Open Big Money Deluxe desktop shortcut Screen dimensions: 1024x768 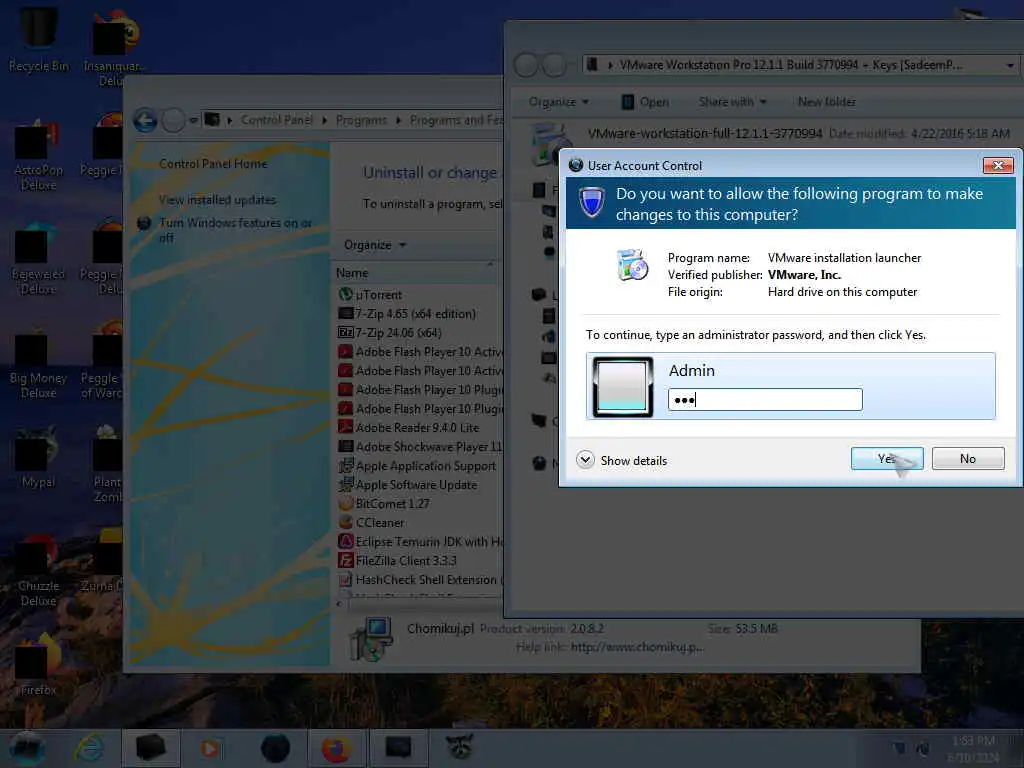point(39,364)
